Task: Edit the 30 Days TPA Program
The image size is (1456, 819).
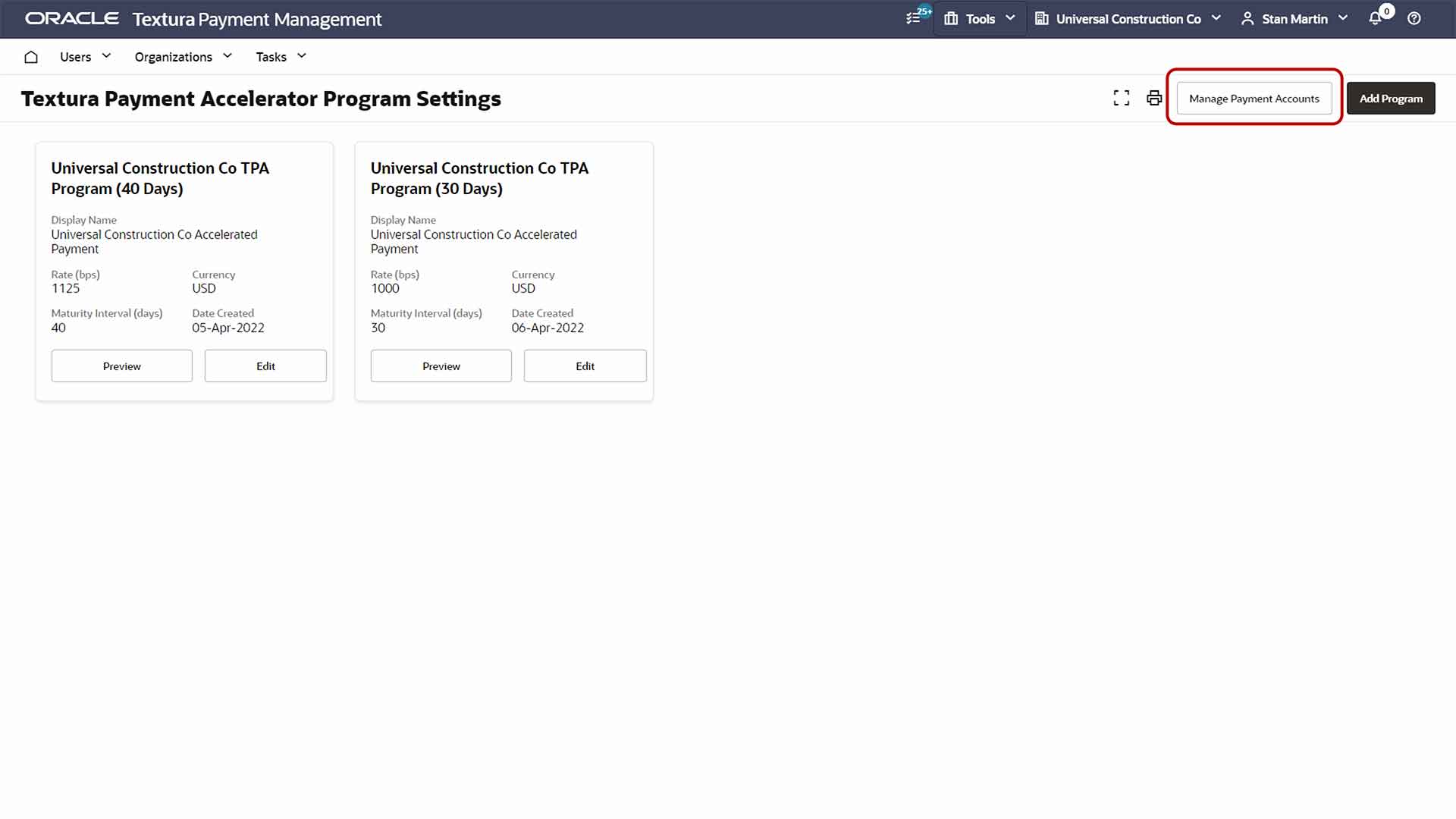Action: [585, 366]
